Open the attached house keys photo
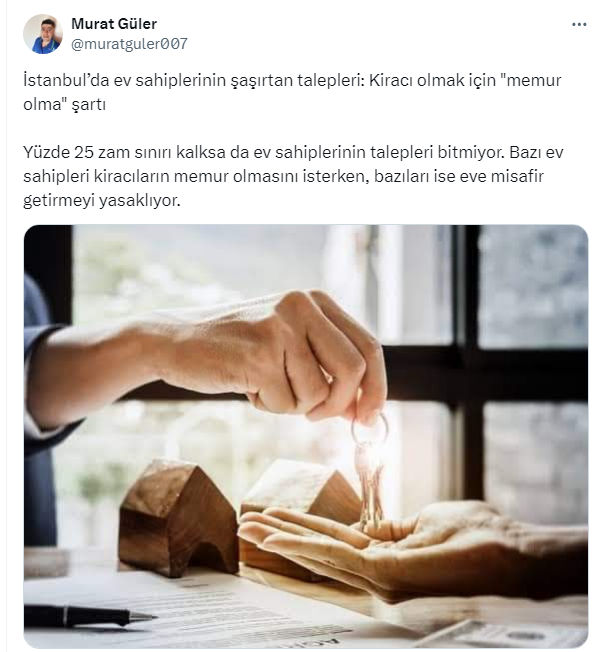The image size is (600, 652). point(306,436)
